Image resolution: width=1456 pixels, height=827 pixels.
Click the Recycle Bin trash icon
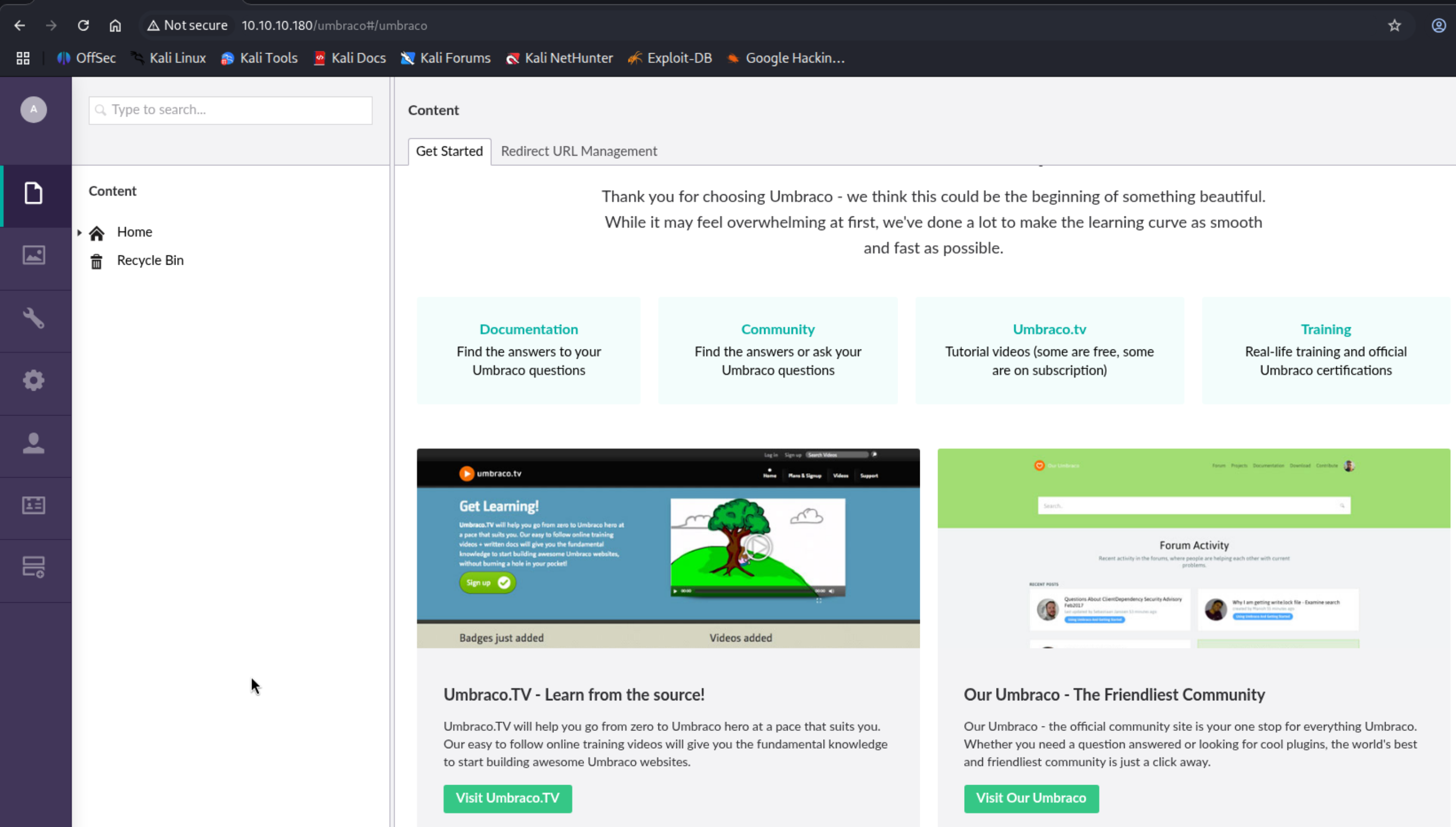[97, 261]
